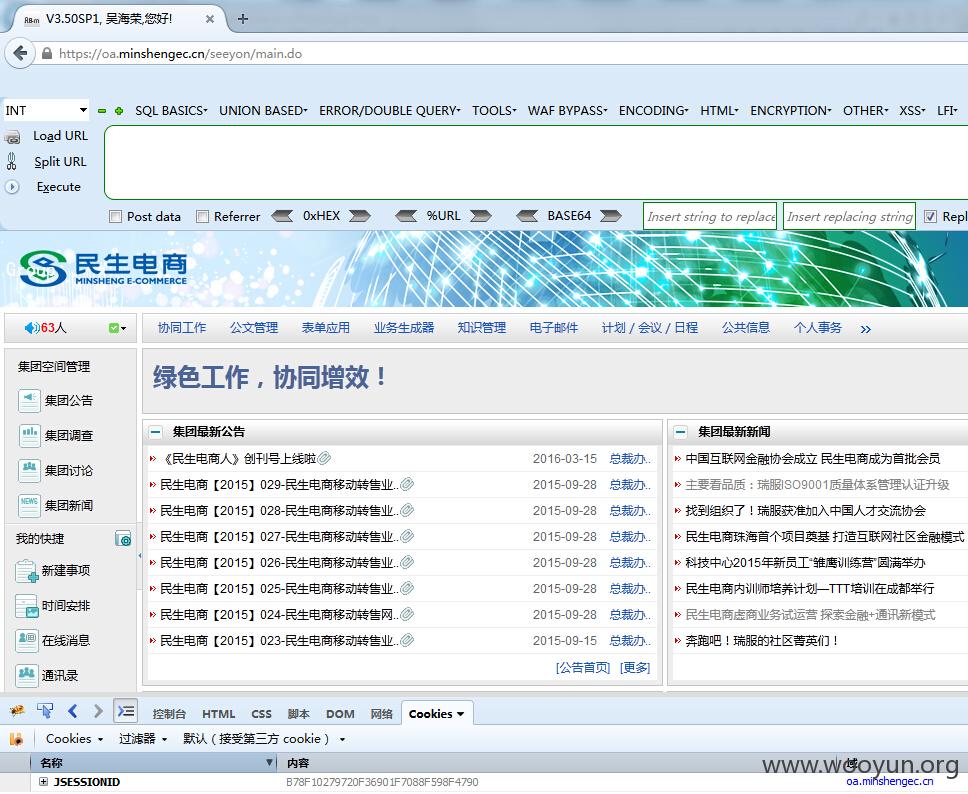Image resolution: width=968 pixels, height=794 pixels.
Task: Click the 时间安排 icon
Action: [x=27, y=606]
